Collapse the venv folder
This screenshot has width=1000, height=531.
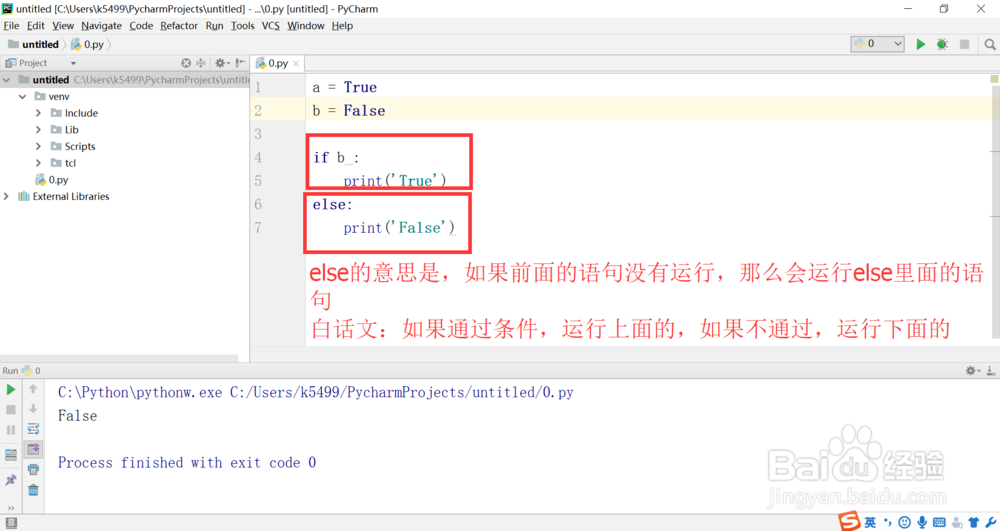[x=22, y=96]
